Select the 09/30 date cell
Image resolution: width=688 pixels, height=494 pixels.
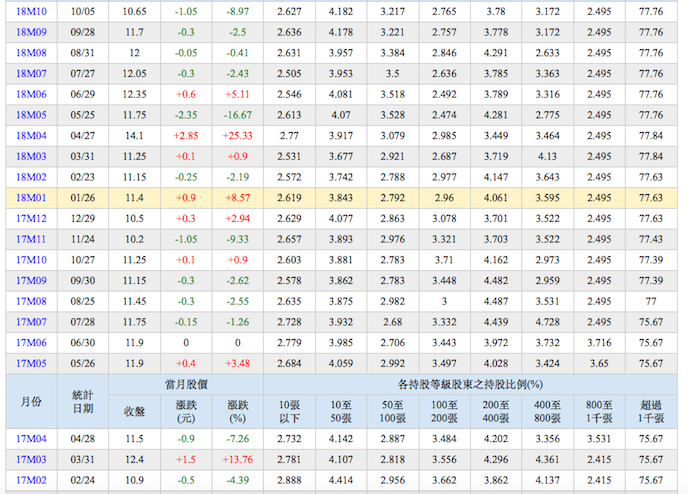[83, 280]
